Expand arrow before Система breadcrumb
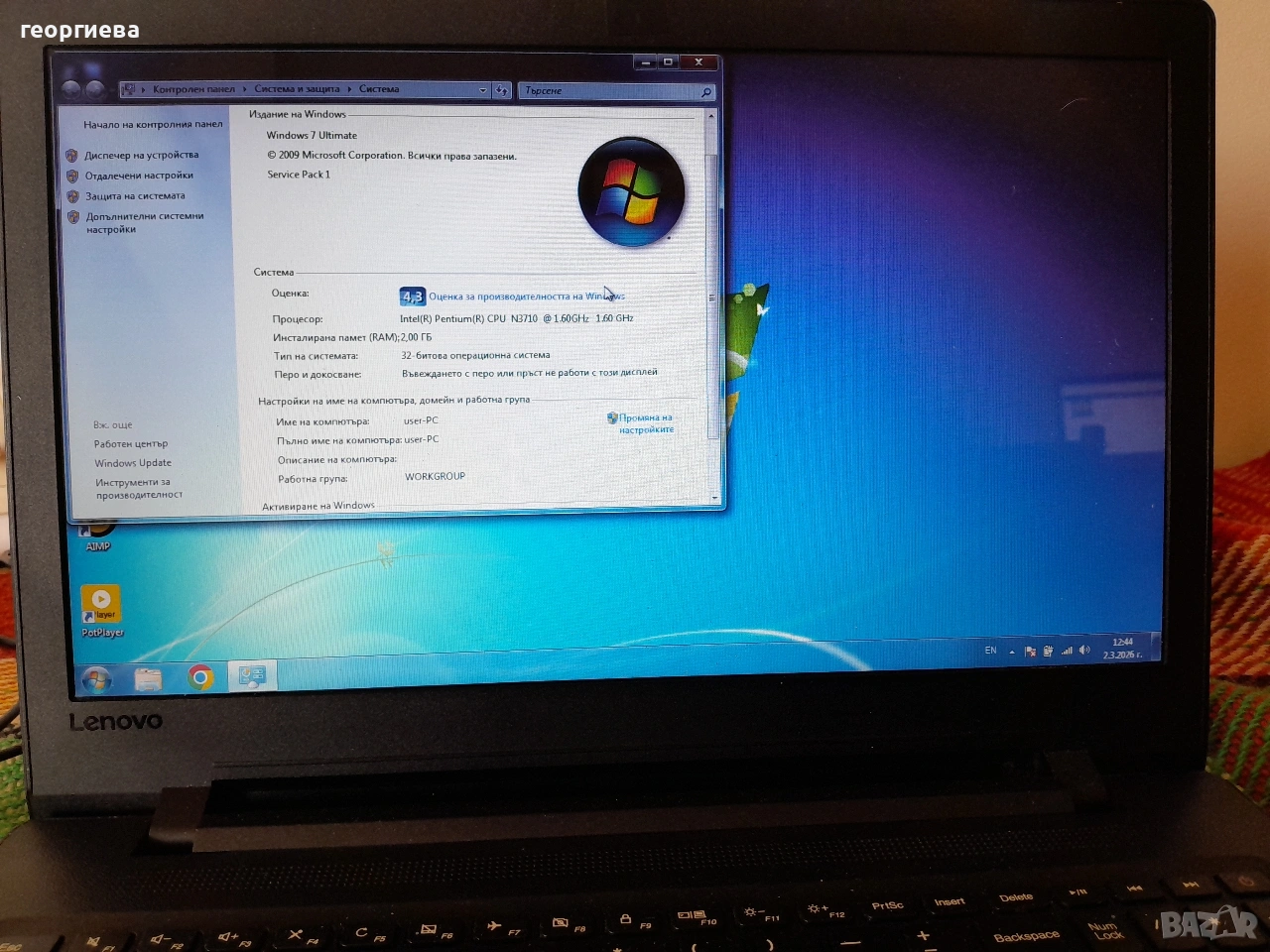This screenshot has width=1270, height=952. 349,89
